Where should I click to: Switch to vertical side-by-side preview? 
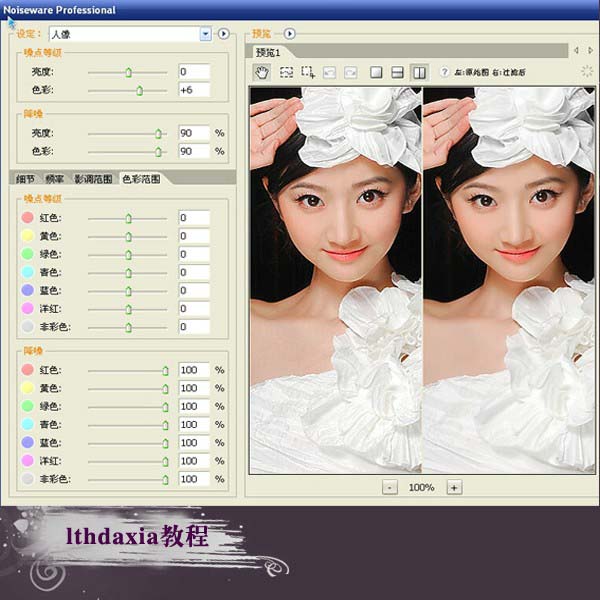click(x=419, y=72)
